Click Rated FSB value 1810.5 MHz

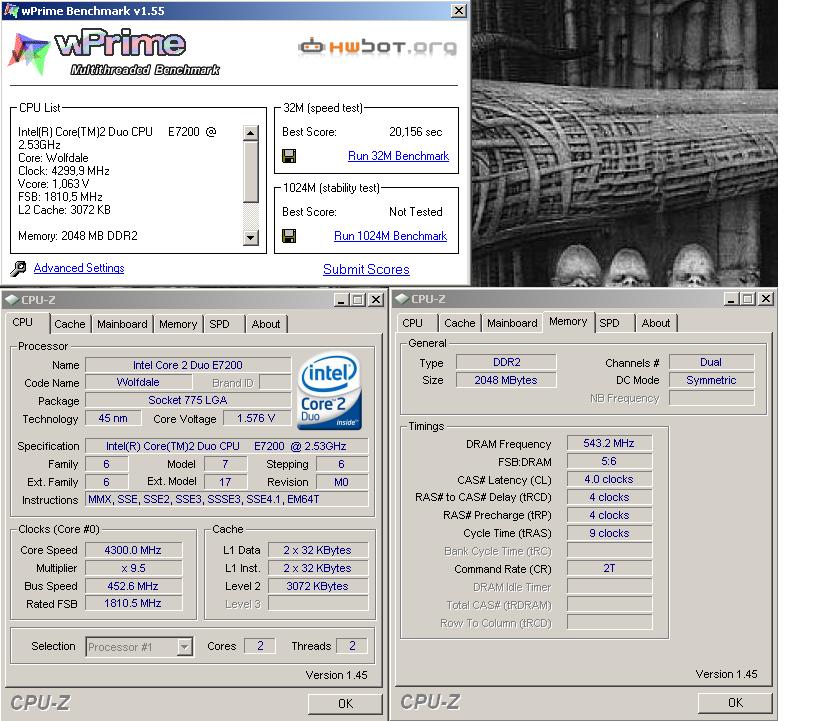coord(133,603)
